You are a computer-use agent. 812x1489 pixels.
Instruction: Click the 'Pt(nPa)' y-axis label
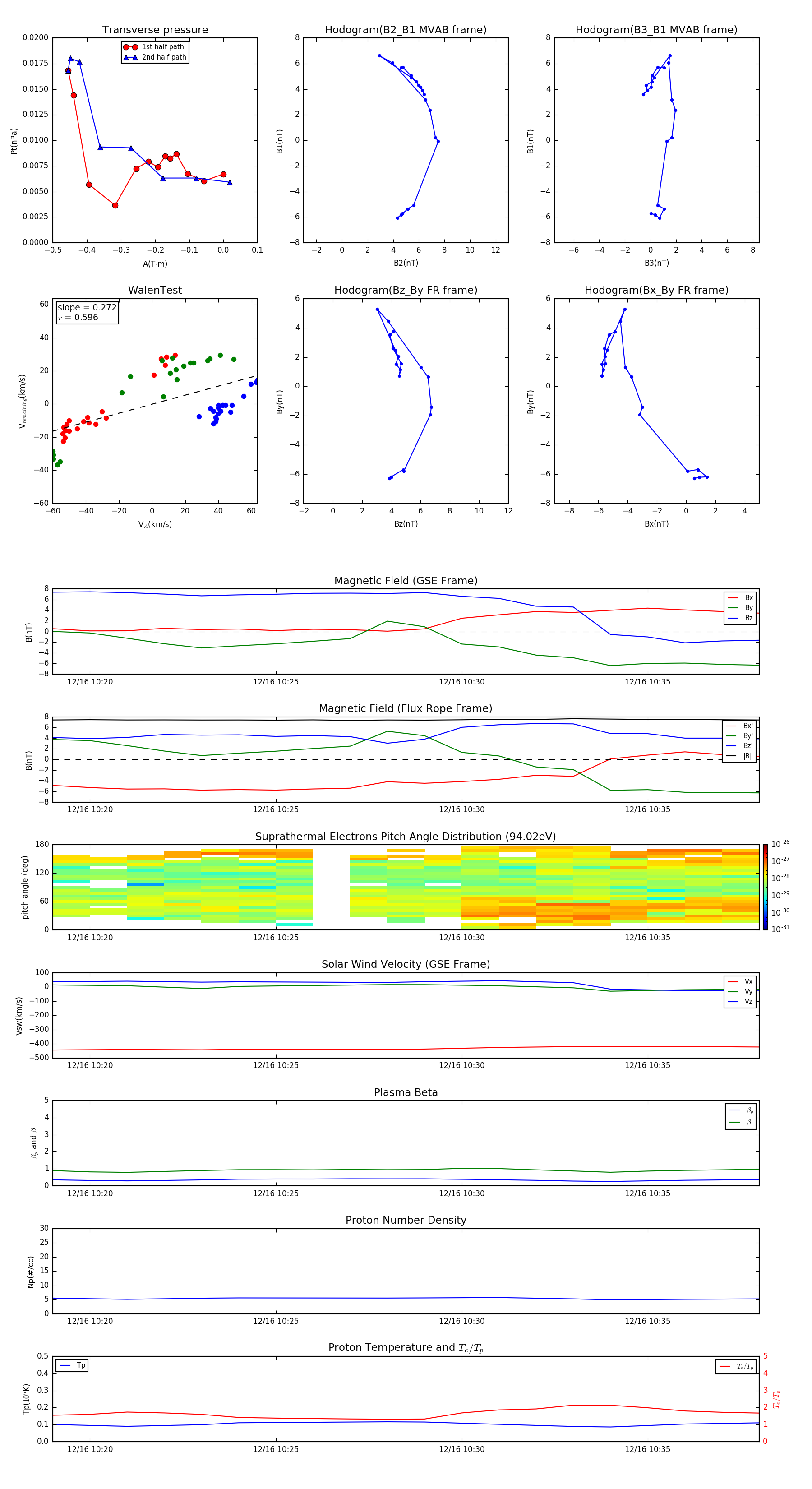click(14, 140)
